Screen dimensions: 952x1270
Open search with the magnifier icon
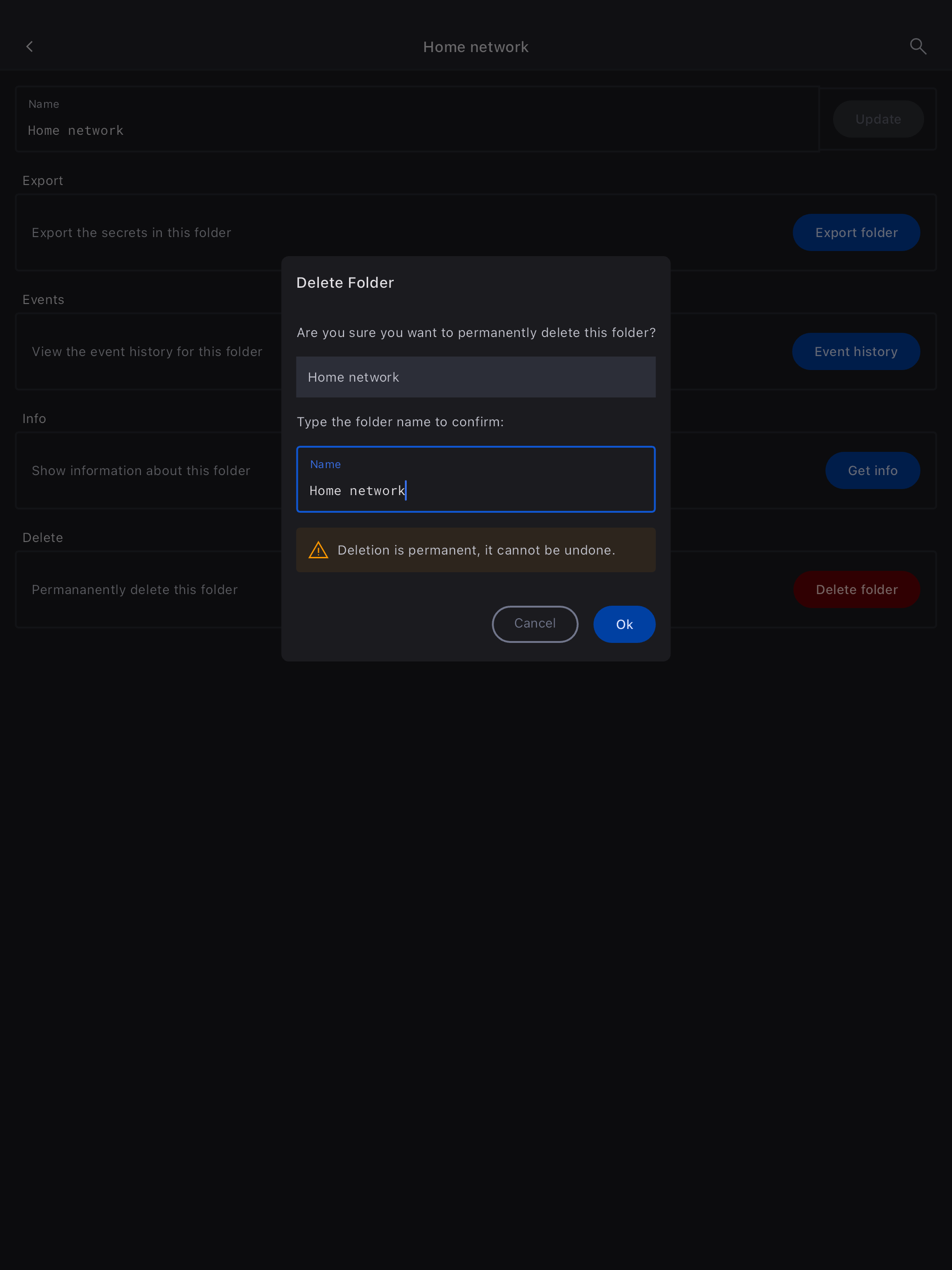pos(918,46)
